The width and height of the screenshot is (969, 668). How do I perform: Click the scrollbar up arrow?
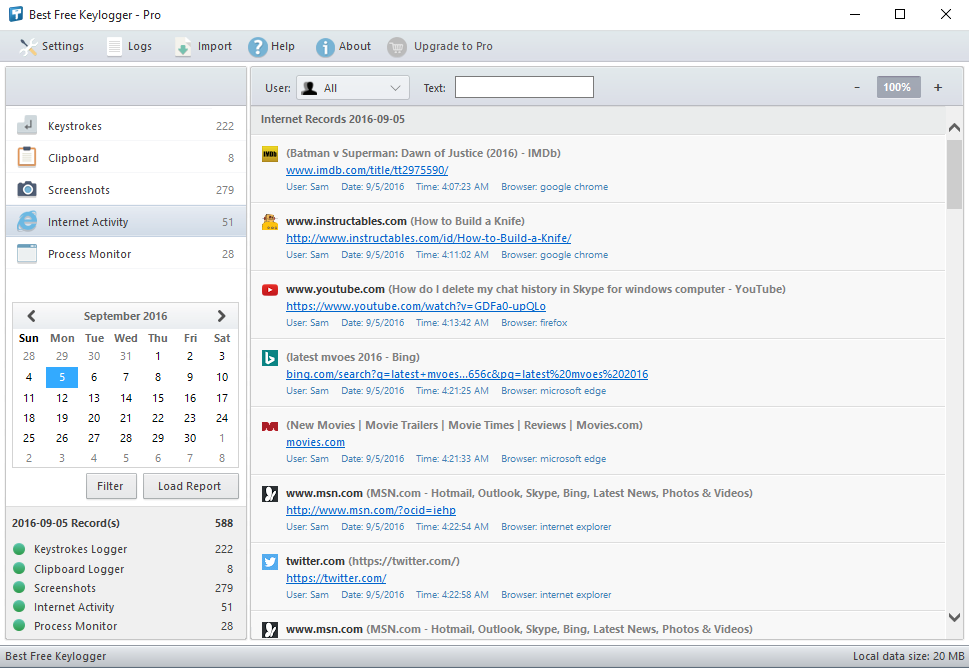954,127
